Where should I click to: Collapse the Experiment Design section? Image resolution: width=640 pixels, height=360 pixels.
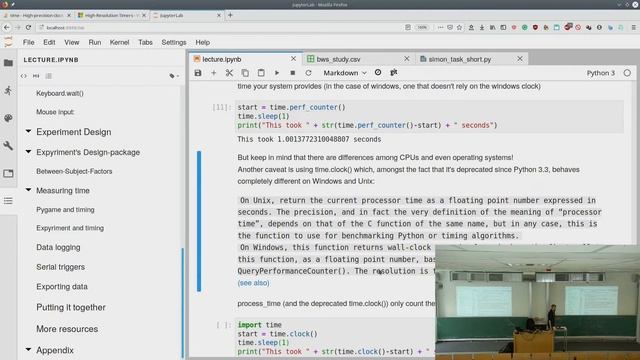tap(28, 131)
